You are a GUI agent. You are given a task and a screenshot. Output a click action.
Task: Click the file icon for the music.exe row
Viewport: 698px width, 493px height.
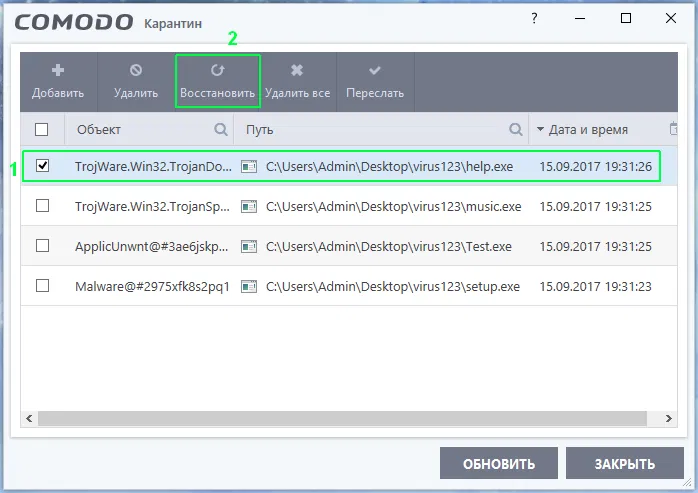(x=249, y=207)
